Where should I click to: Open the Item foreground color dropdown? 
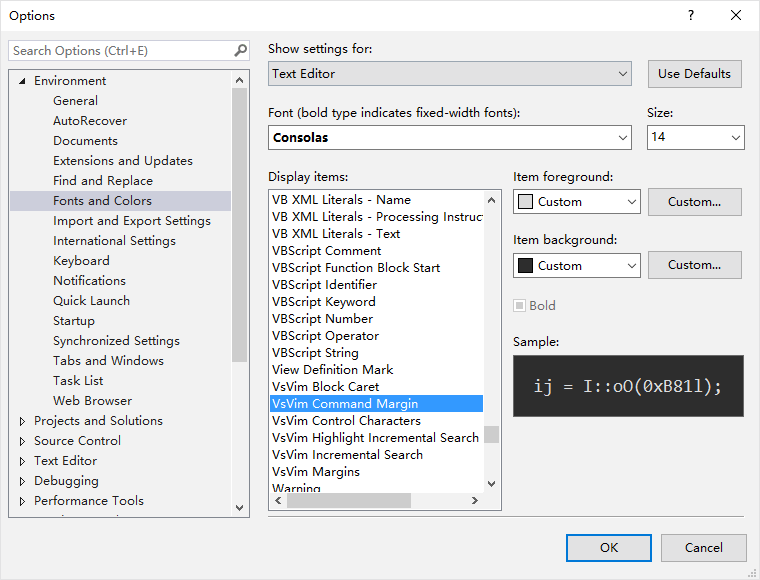[576, 202]
